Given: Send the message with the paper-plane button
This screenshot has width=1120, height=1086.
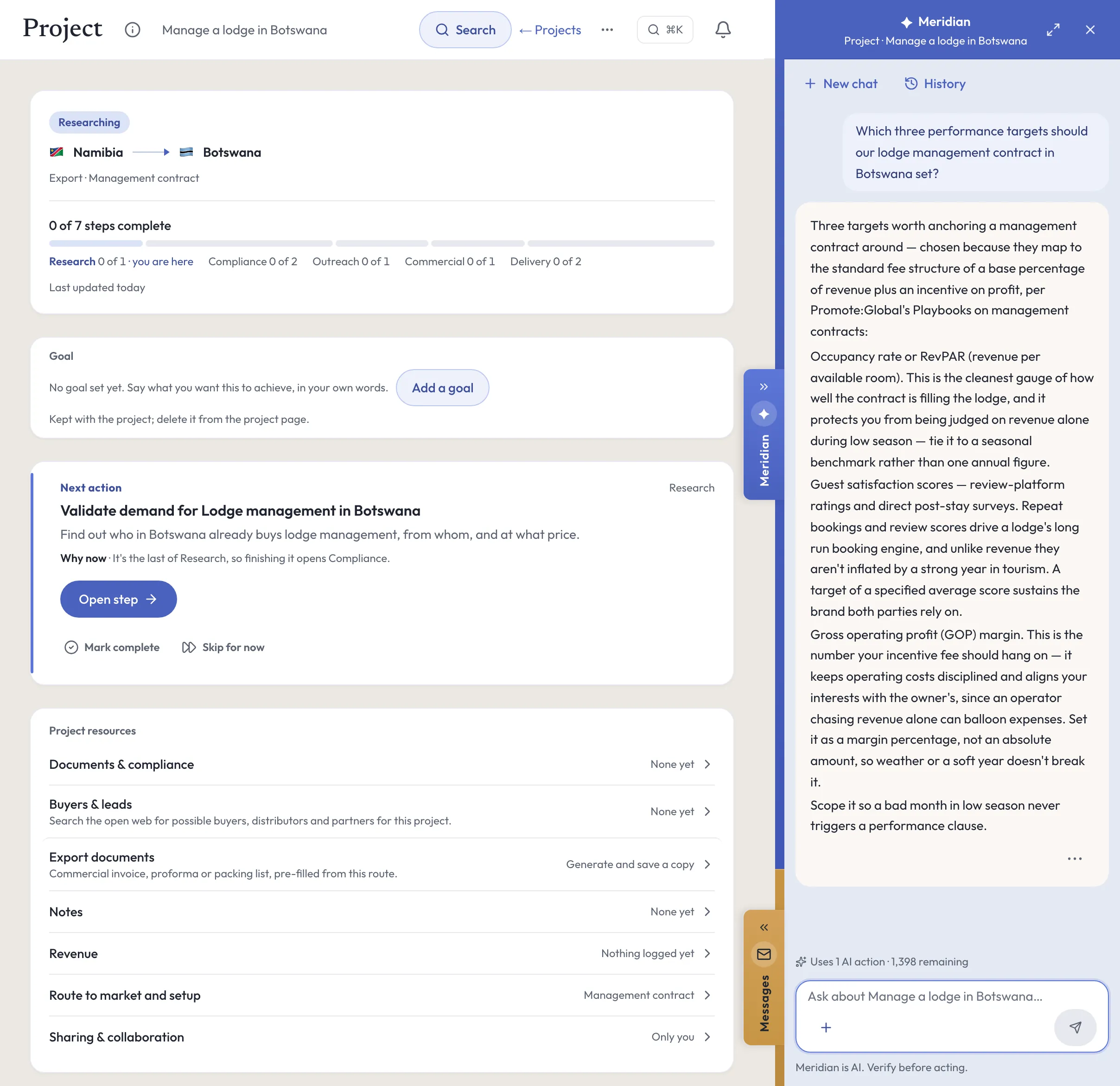Looking at the screenshot, I should click(1075, 1027).
